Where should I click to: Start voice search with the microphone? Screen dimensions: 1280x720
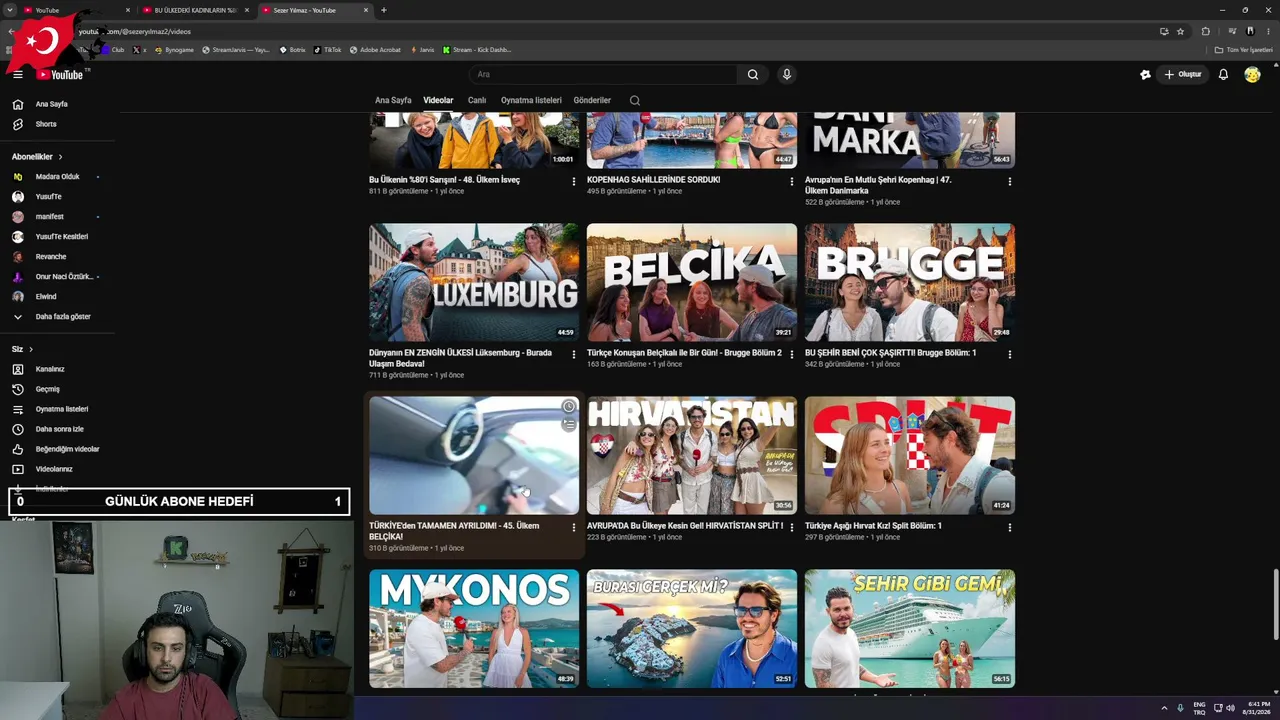787,74
